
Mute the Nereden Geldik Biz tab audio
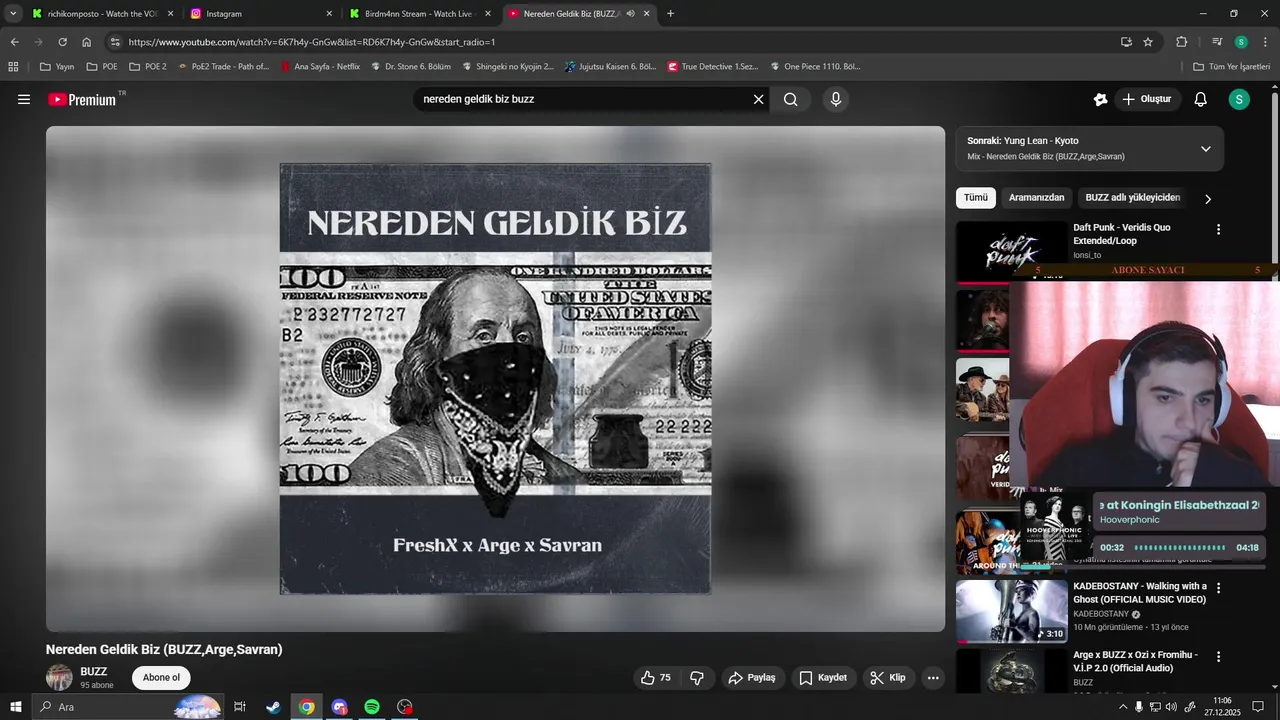630,14
